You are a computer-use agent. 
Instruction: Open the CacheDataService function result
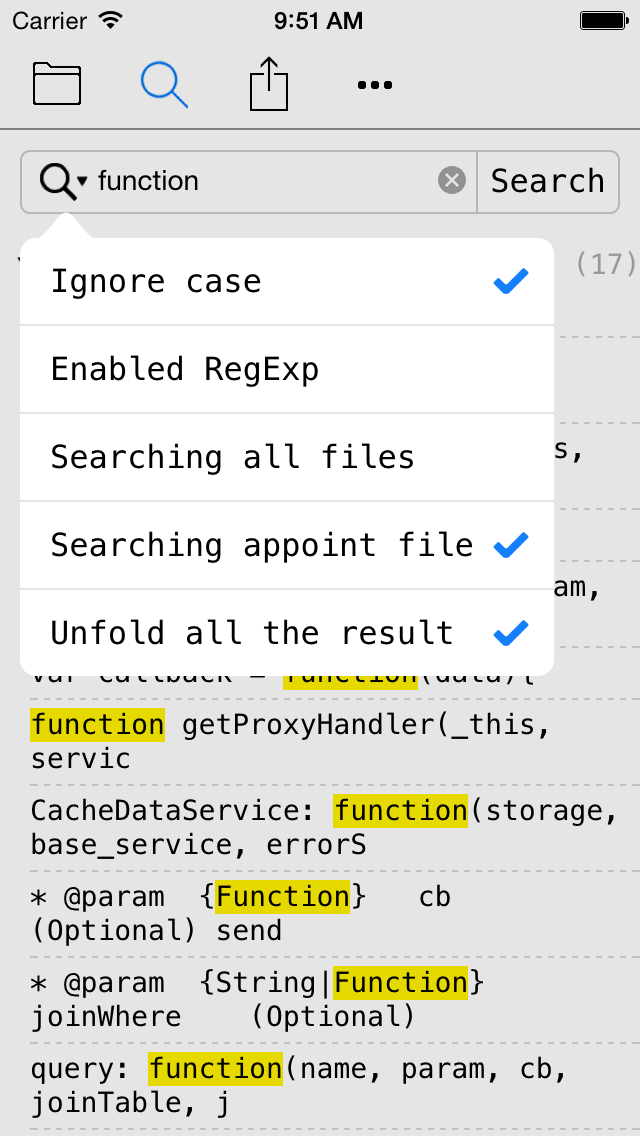point(320,828)
